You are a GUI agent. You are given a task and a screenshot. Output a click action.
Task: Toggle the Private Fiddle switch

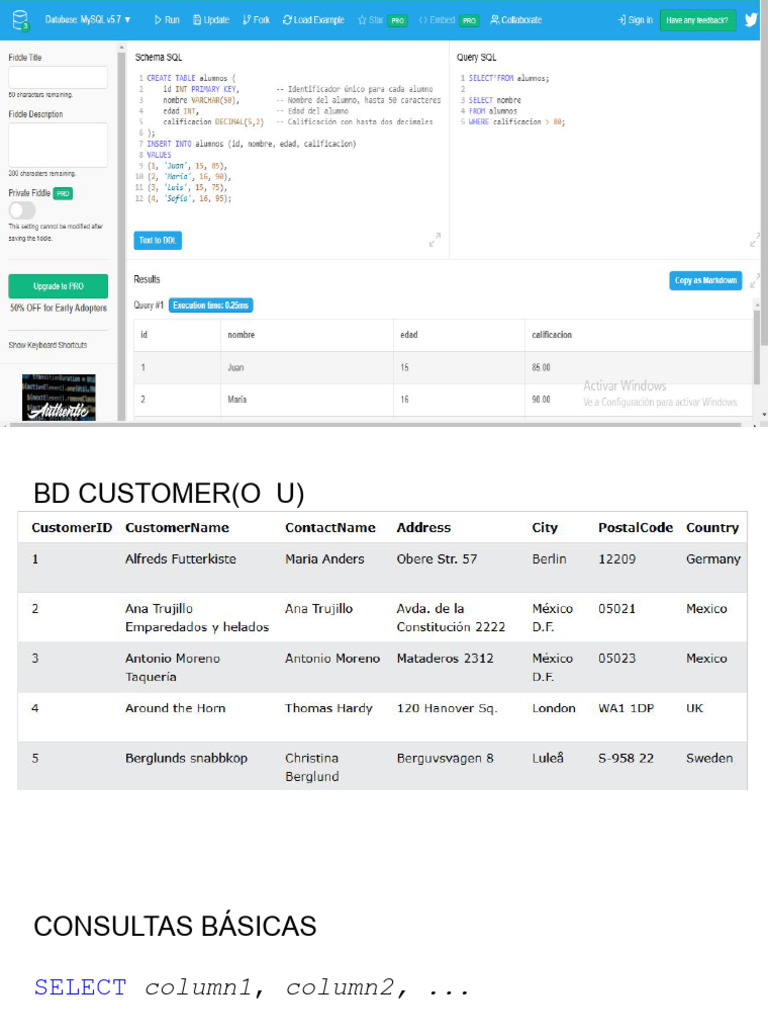click(22, 210)
